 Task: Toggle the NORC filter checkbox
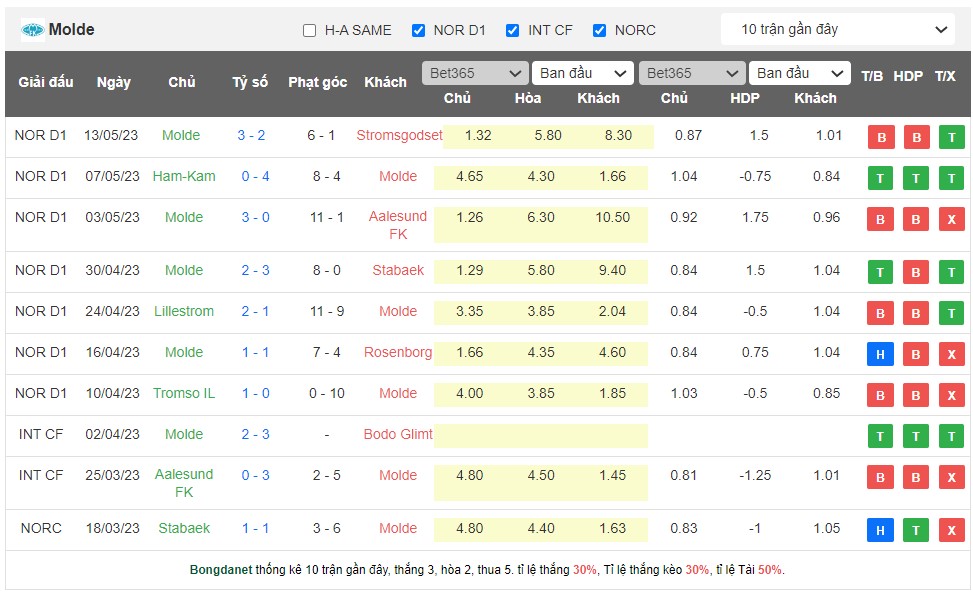(600, 30)
